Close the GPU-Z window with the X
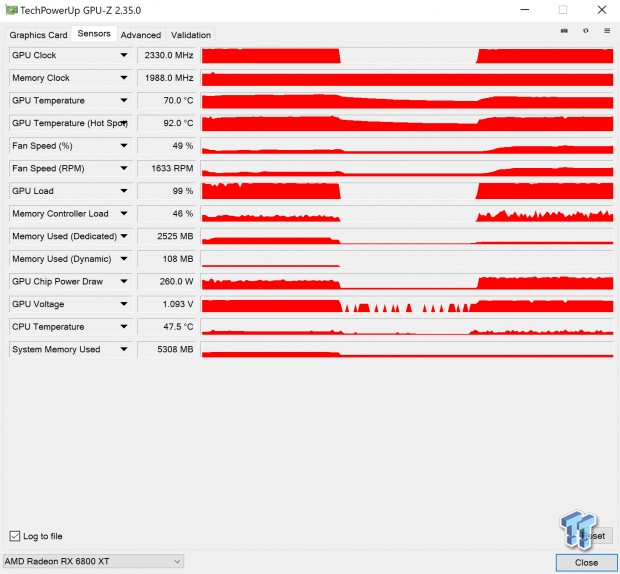This screenshot has height=574, width=620. click(601, 9)
